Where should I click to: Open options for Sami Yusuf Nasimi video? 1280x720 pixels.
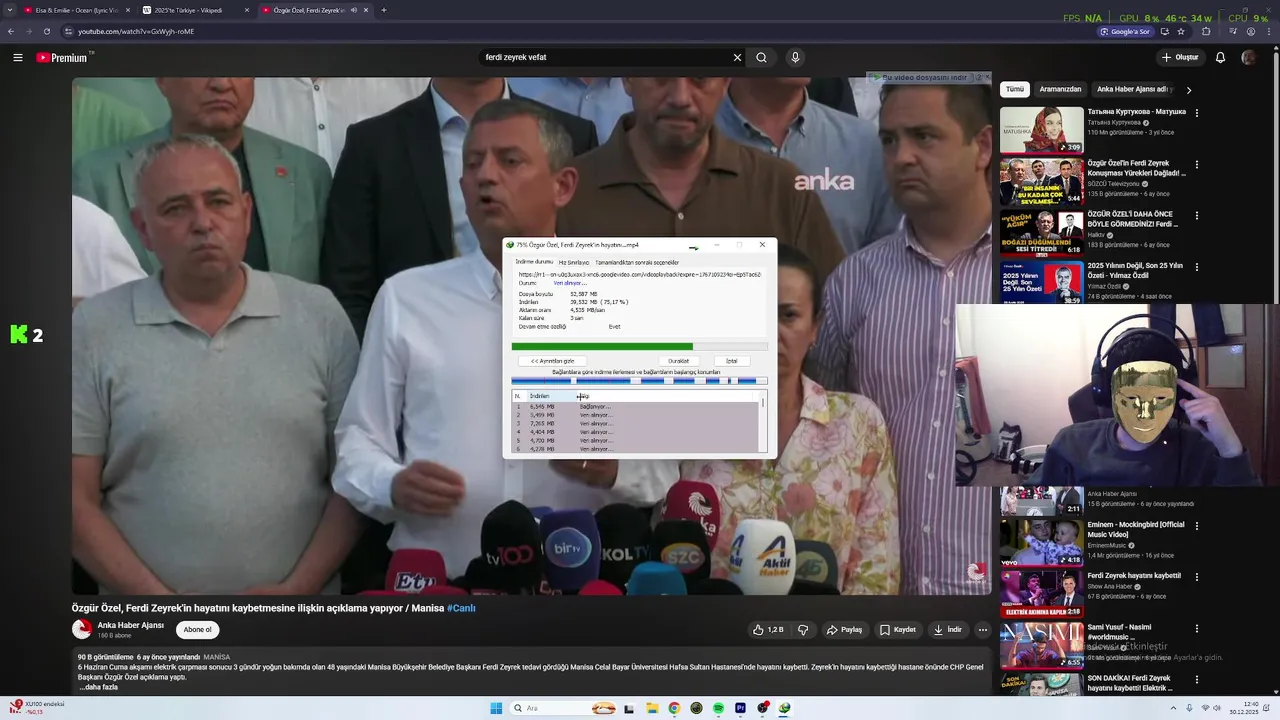[1197, 627]
